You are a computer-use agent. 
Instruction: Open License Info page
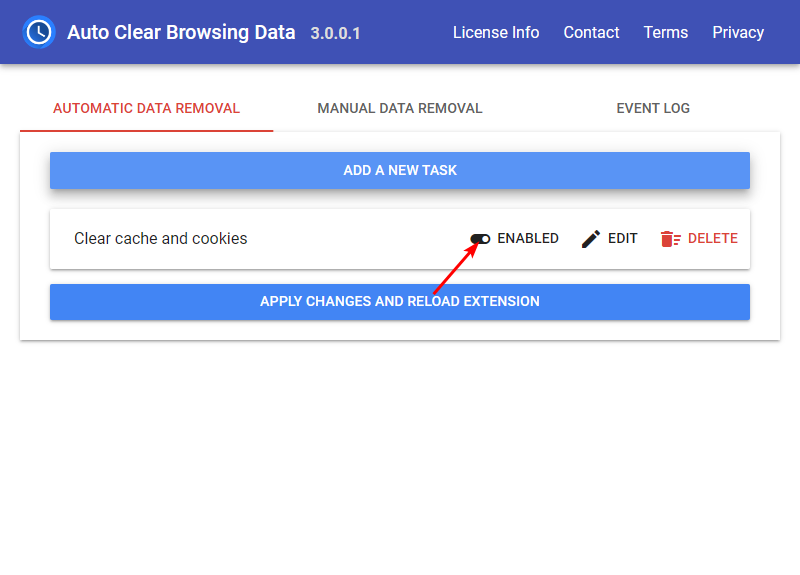pyautogui.click(x=496, y=32)
